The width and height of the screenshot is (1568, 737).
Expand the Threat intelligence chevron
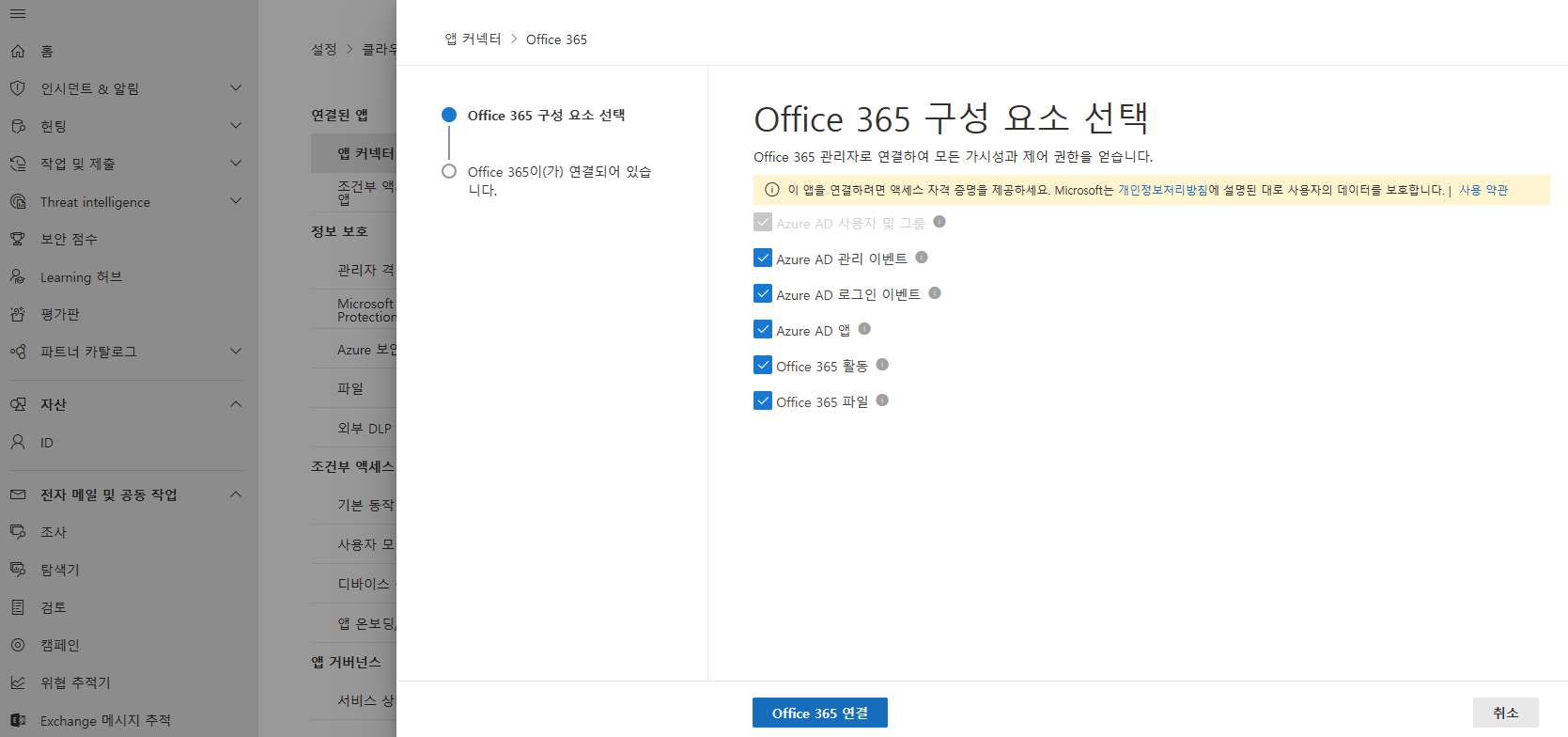[x=236, y=200]
